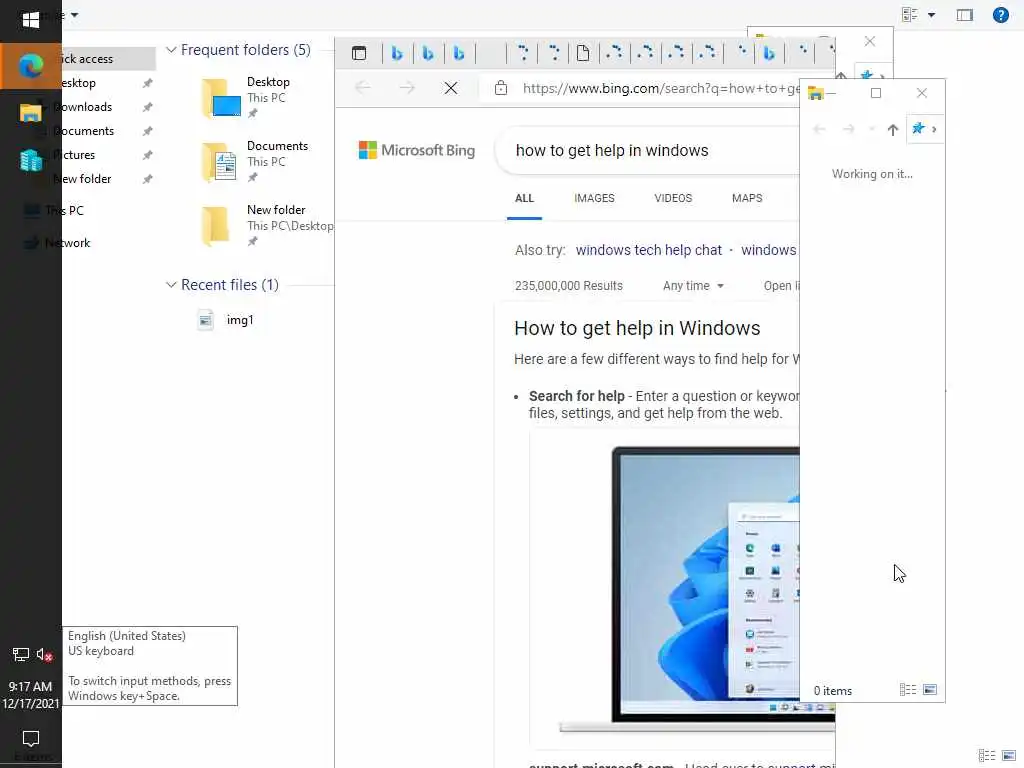Screen dimensions: 1024x768
Task: Switch to the IMAGES results tab
Action: (594, 199)
